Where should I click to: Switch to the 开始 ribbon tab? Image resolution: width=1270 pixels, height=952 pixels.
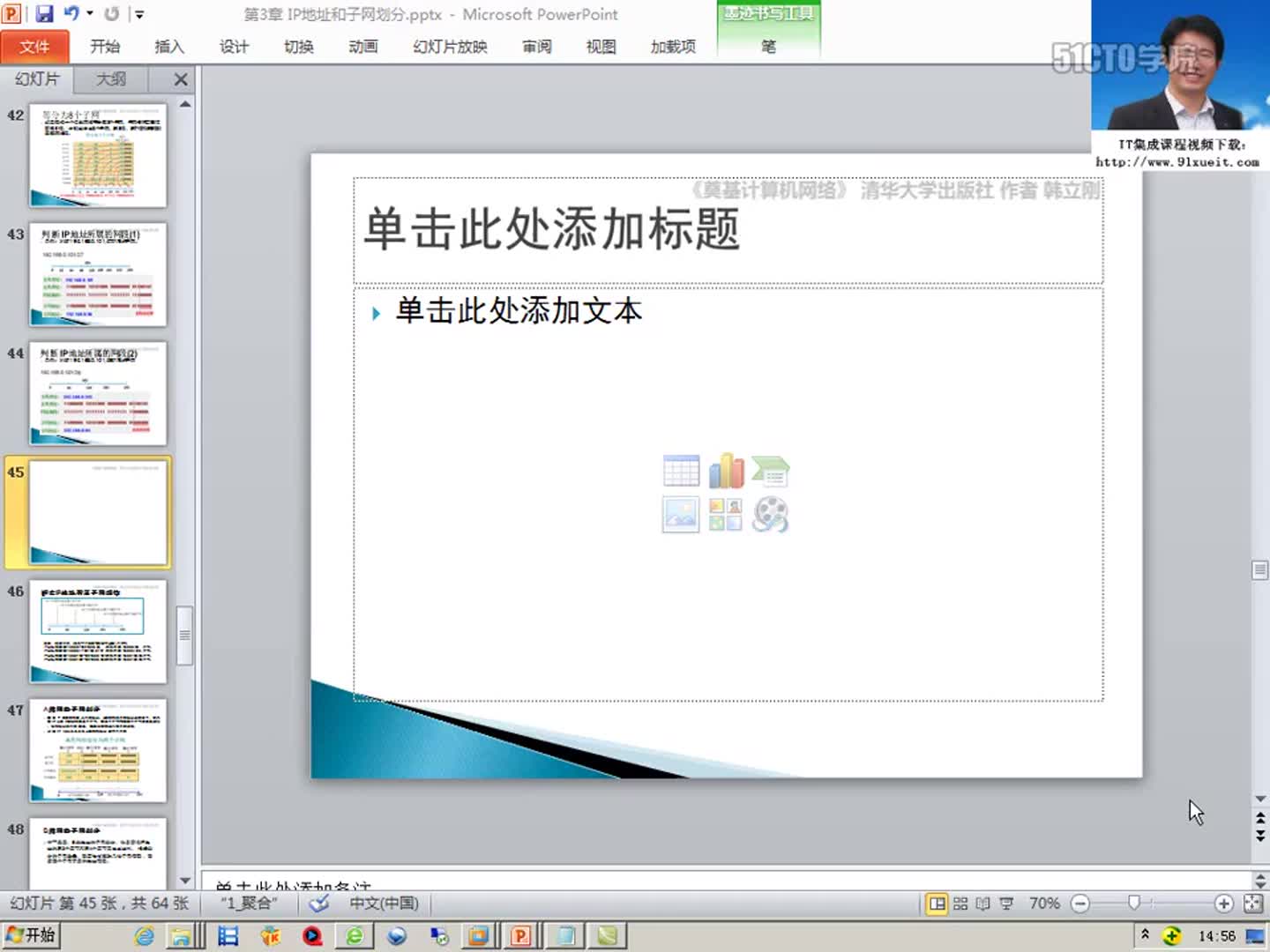105,47
